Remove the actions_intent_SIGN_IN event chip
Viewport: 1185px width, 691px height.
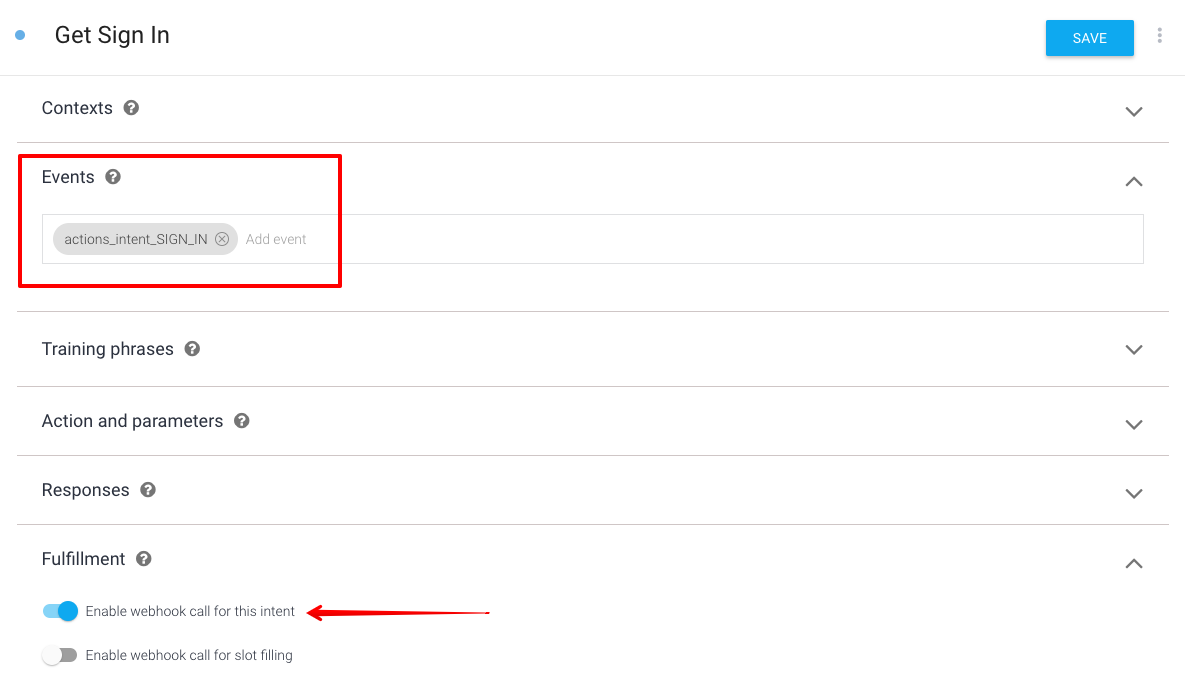click(x=221, y=239)
